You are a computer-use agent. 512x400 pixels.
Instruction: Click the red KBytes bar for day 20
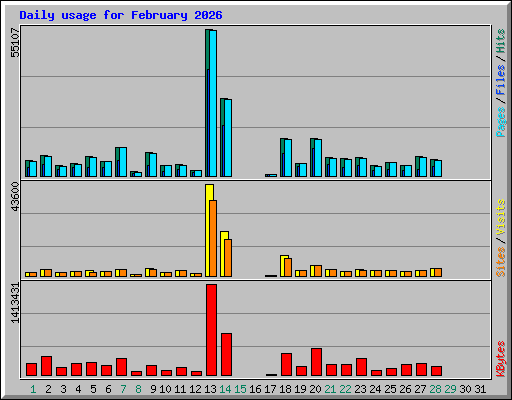[x=316, y=362]
